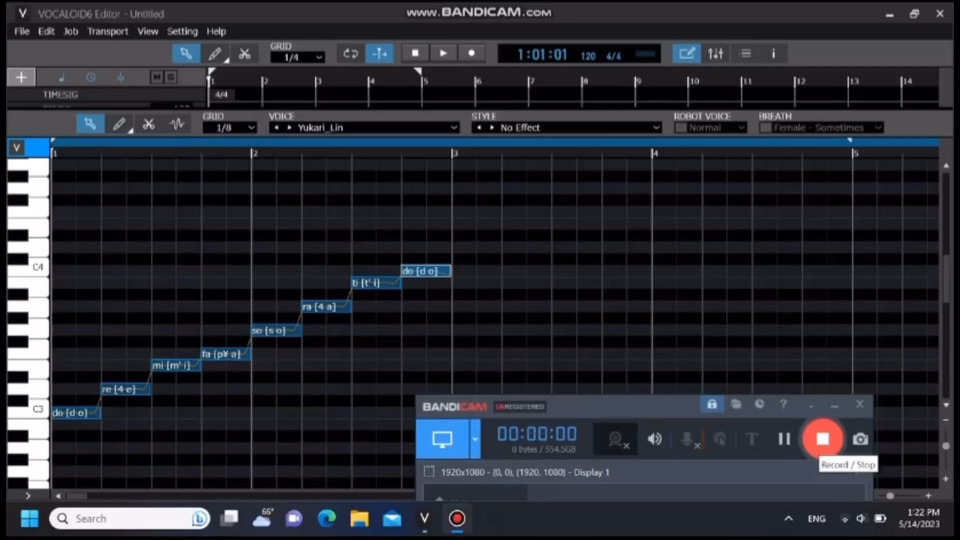
Task: Click Bandicam red Record/Stop button
Action: pyautogui.click(x=822, y=438)
